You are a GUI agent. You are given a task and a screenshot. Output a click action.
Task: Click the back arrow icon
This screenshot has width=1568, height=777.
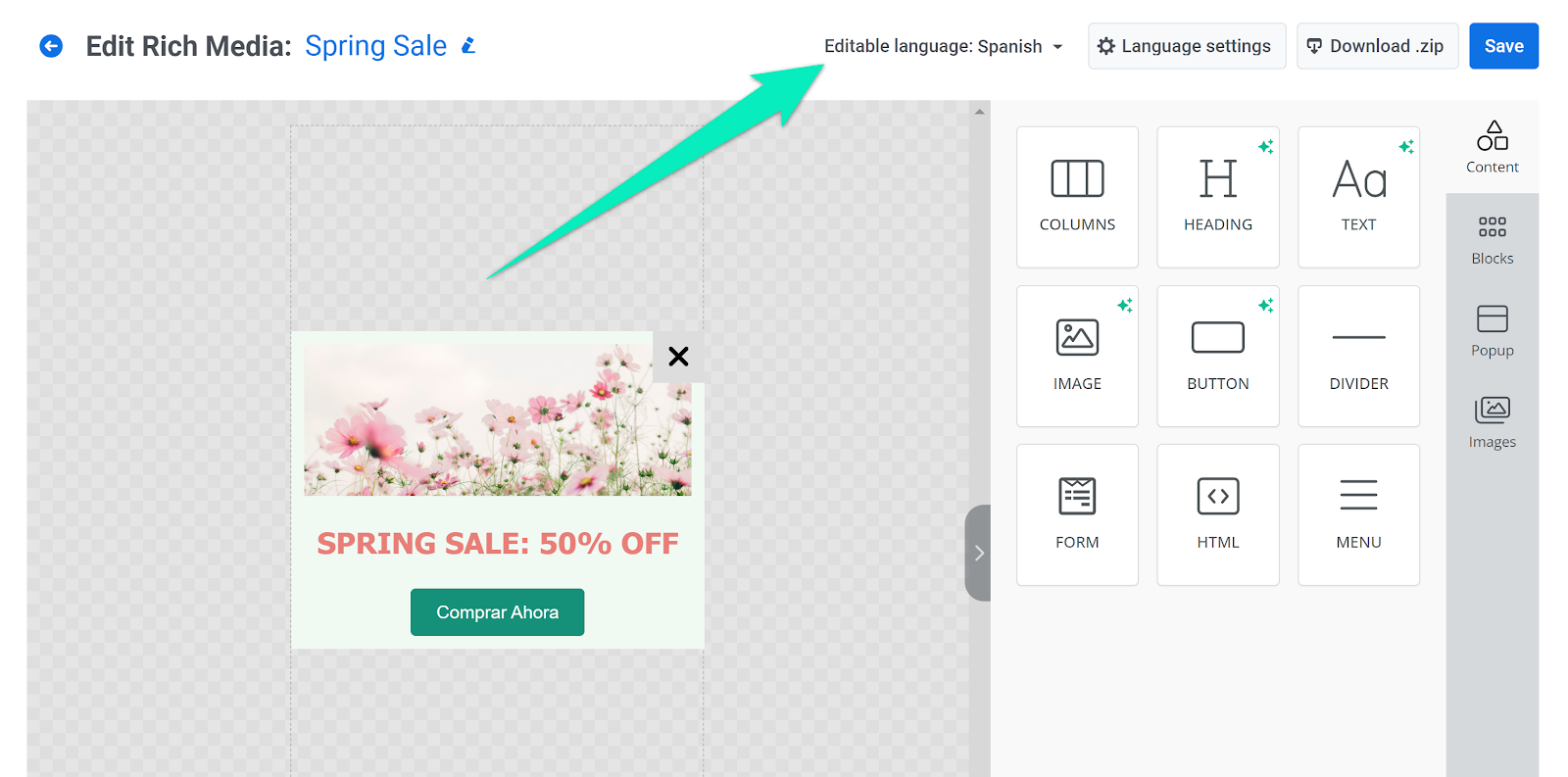[51, 46]
